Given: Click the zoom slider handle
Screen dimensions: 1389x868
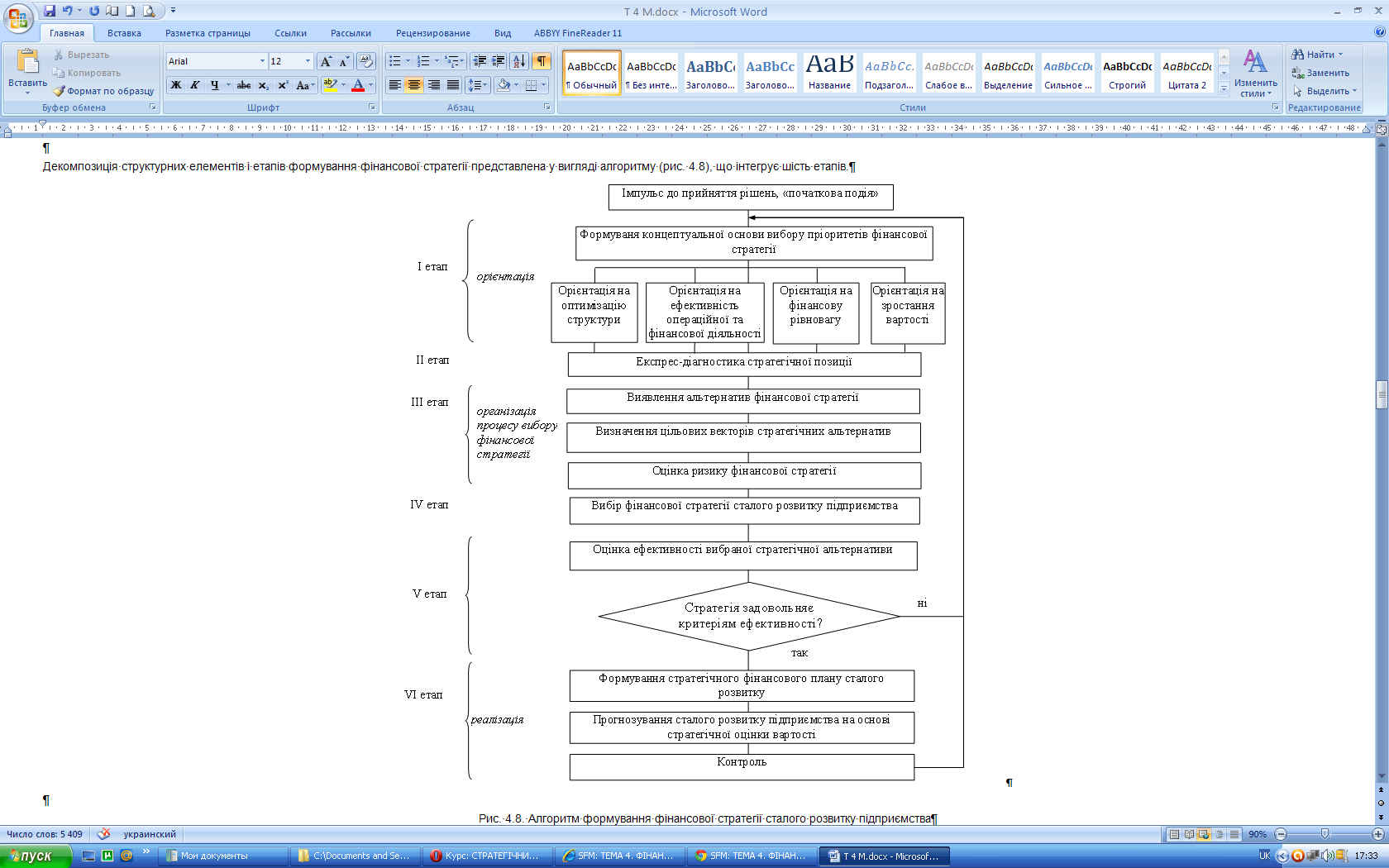Looking at the screenshot, I should (x=1325, y=834).
